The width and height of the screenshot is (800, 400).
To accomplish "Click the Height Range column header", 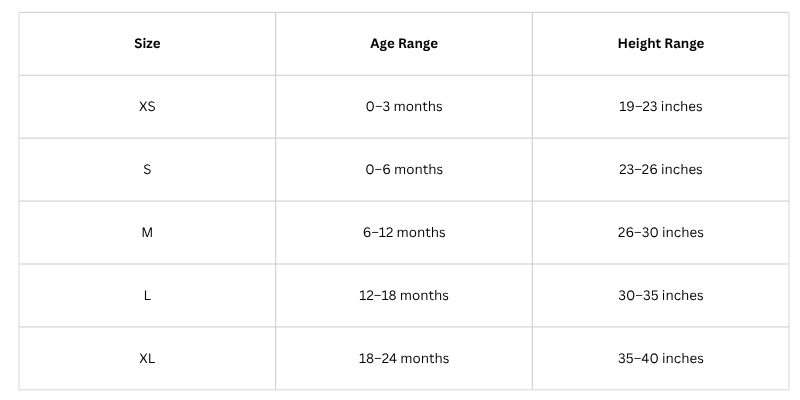I will 660,44.
